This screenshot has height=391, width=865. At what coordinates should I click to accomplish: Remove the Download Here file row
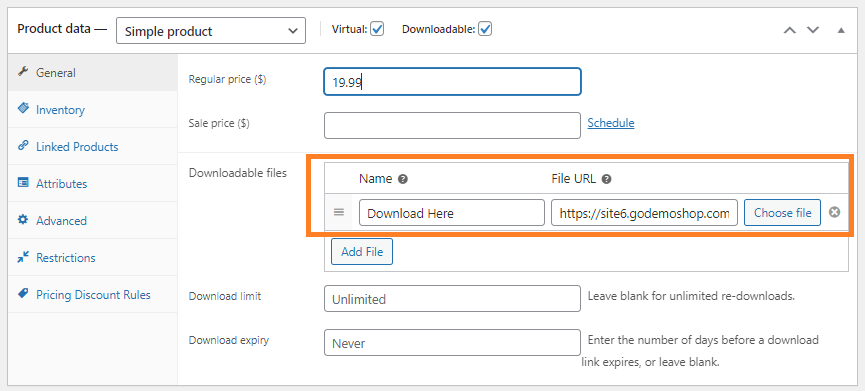(x=835, y=212)
